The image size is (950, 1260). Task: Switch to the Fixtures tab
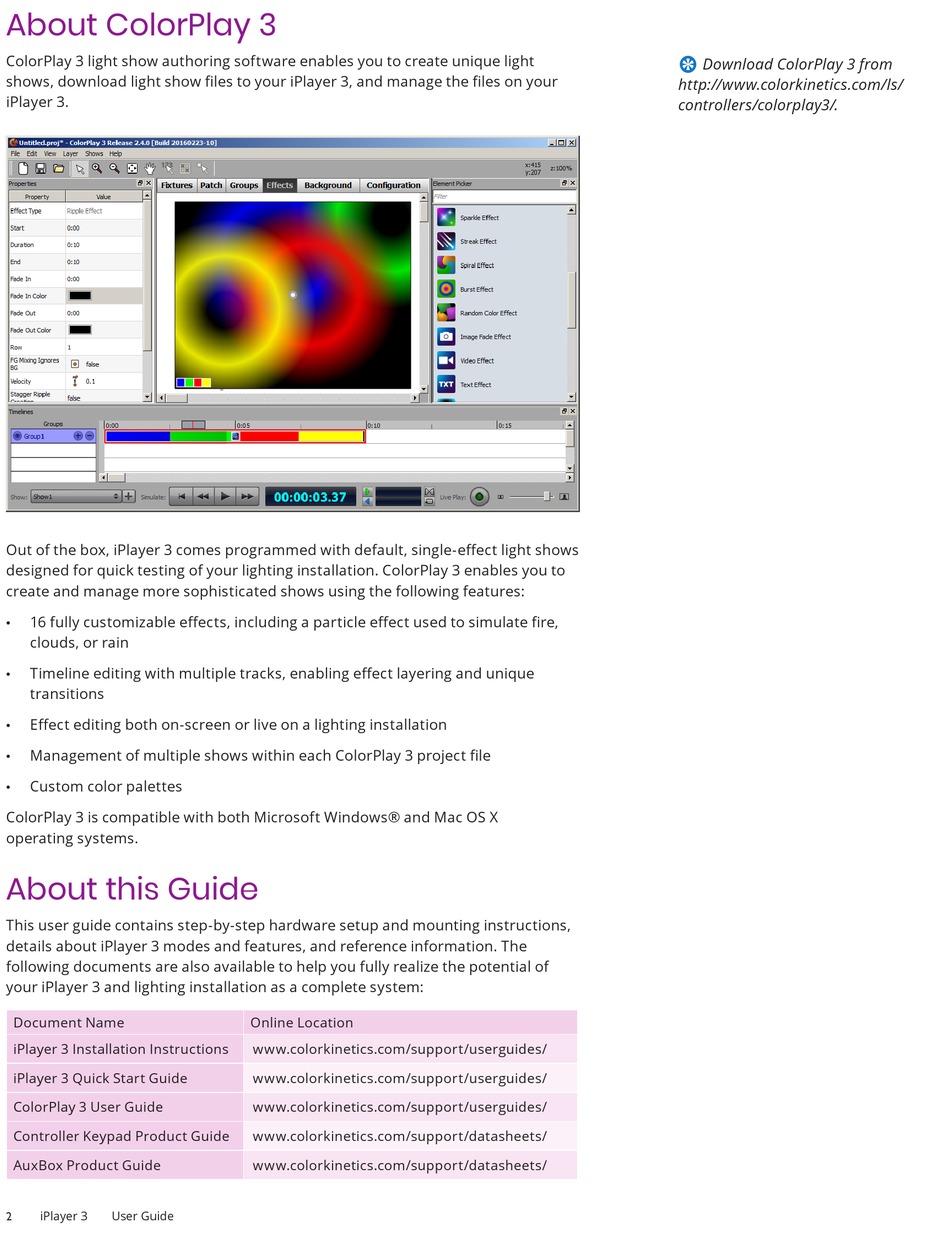point(176,185)
